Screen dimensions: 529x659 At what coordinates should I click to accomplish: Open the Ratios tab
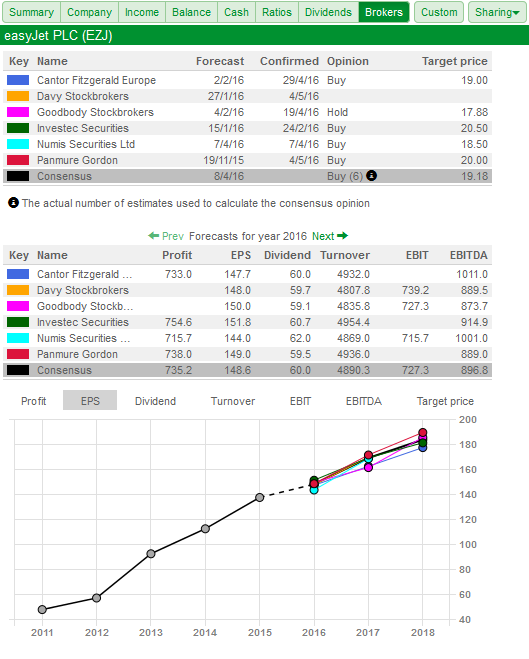click(x=277, y=12)
